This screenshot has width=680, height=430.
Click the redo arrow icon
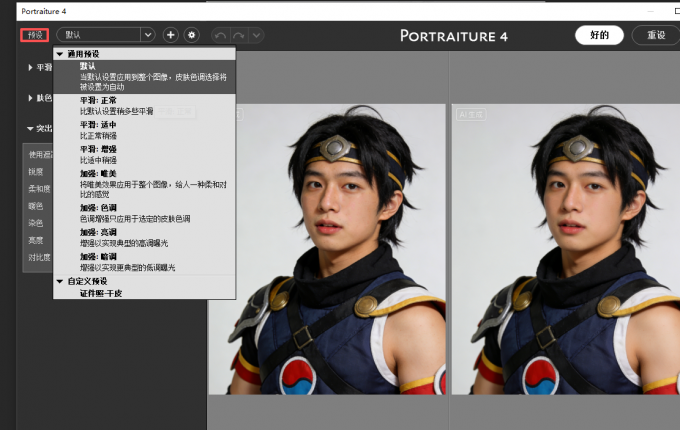pos(239,36)
